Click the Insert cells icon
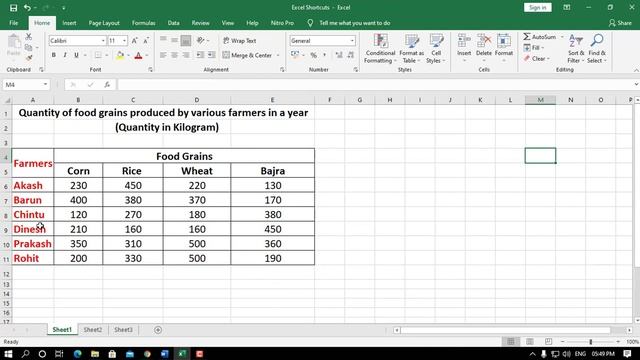The image size is (640, 360). pyautogui.click(x=464, y=41)
